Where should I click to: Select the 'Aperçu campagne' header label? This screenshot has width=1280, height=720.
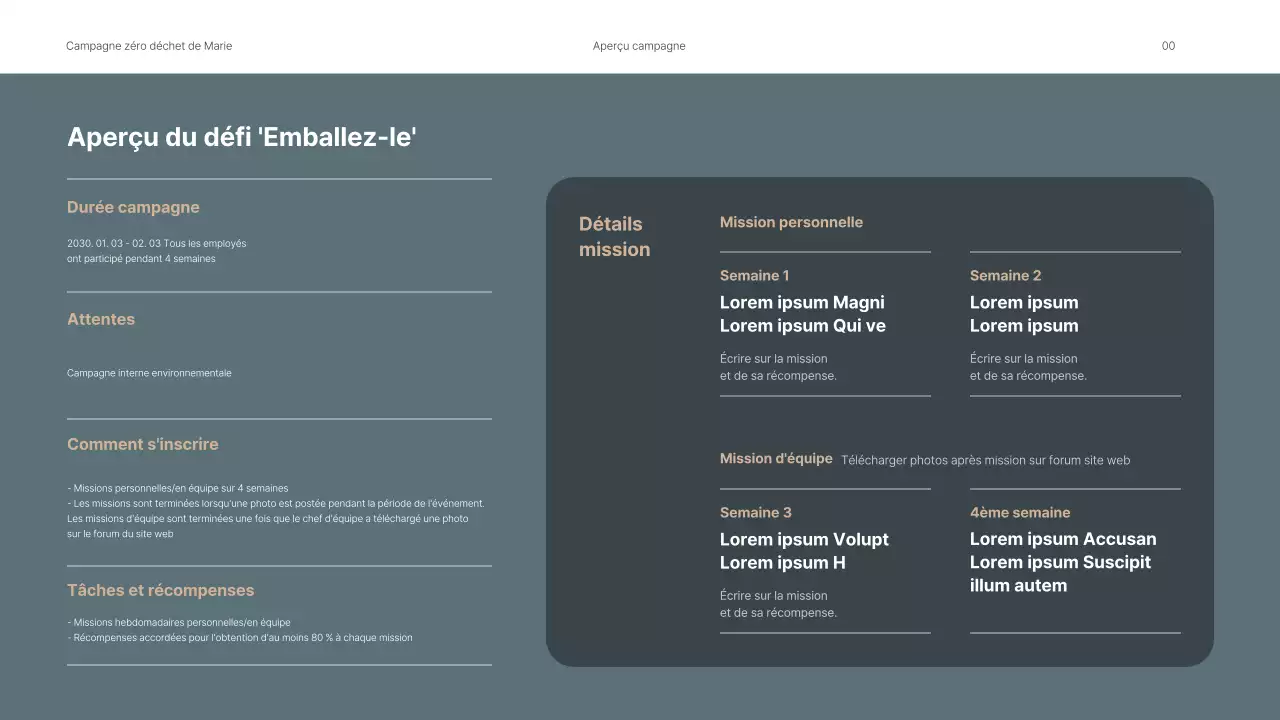639,46
